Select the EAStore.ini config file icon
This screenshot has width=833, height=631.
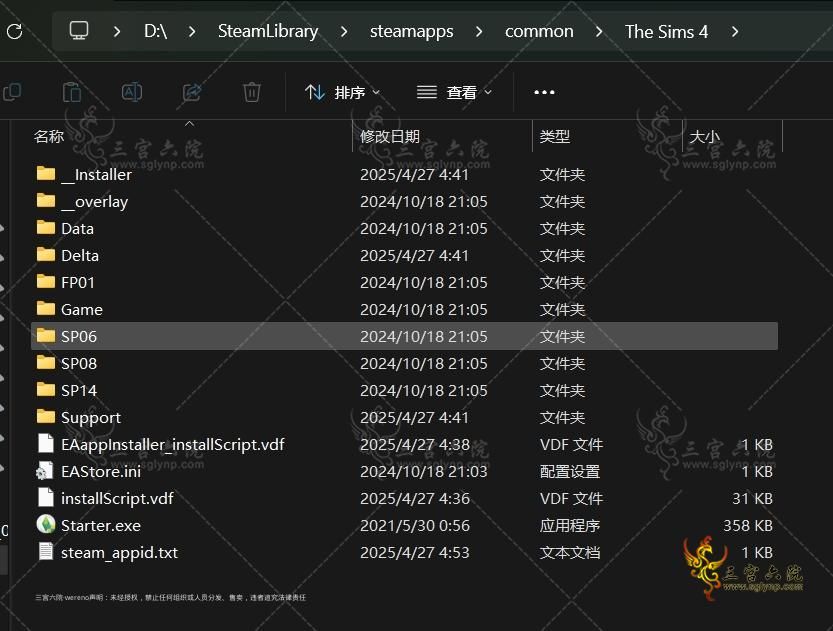[45, 471]
